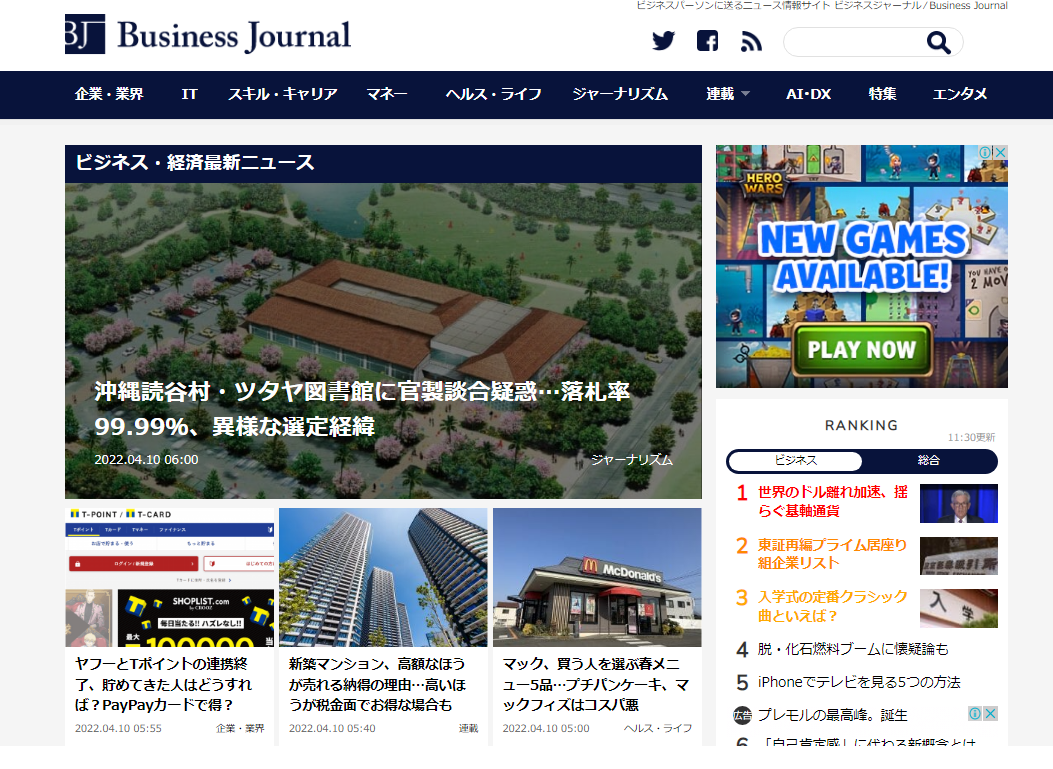This screenshot has width=1053, height=769.
Task: Open the マネー section
Action: 387,95
